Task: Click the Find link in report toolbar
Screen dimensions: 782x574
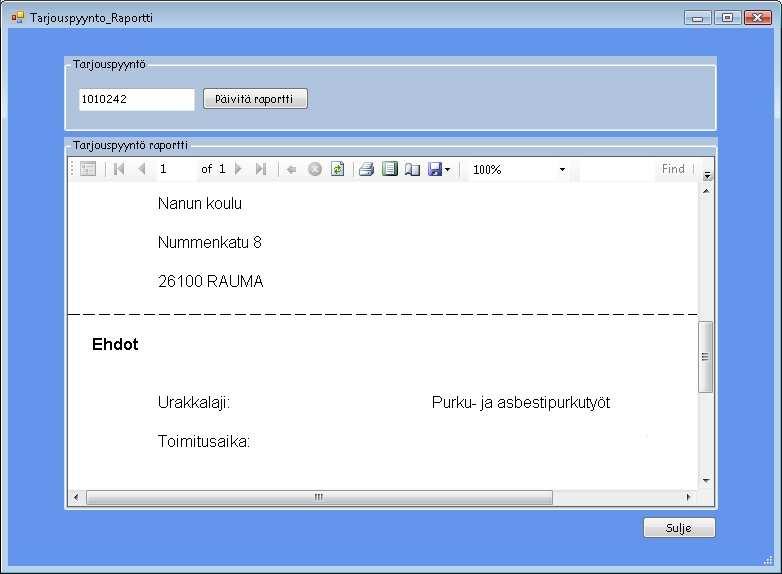Action: (673, 169)
